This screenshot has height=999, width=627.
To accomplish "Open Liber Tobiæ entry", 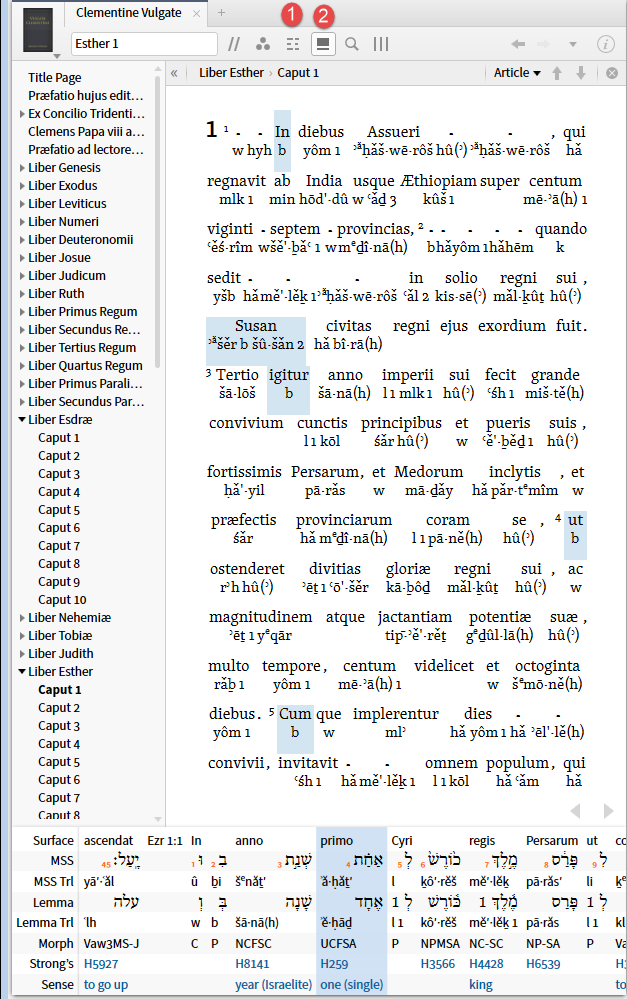I will pos(60,636).
